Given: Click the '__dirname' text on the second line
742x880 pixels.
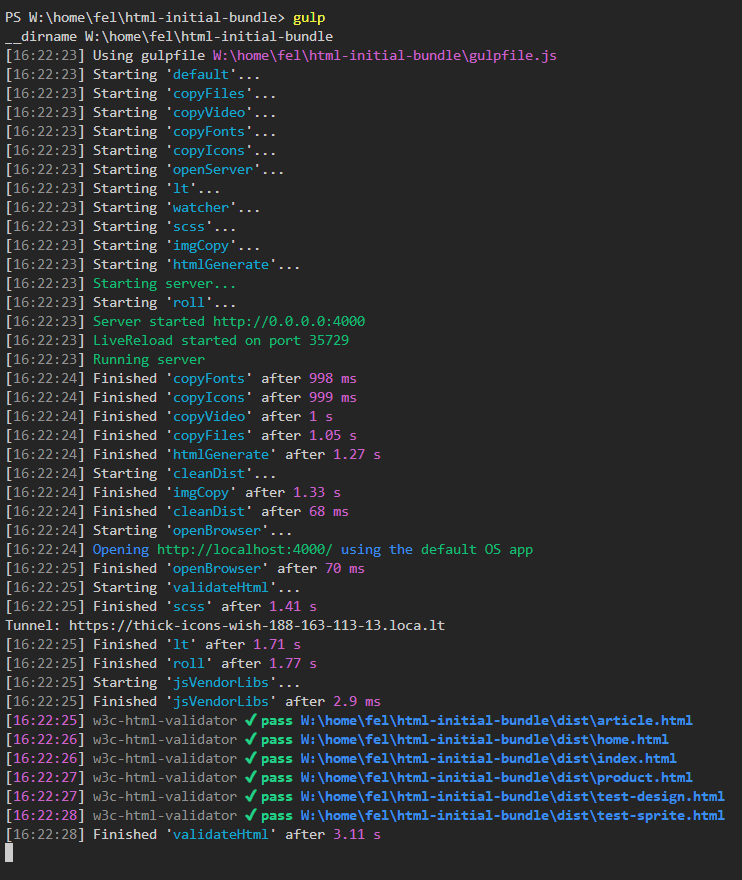Looking at the screenshot, I should click(x=41, y=37).
